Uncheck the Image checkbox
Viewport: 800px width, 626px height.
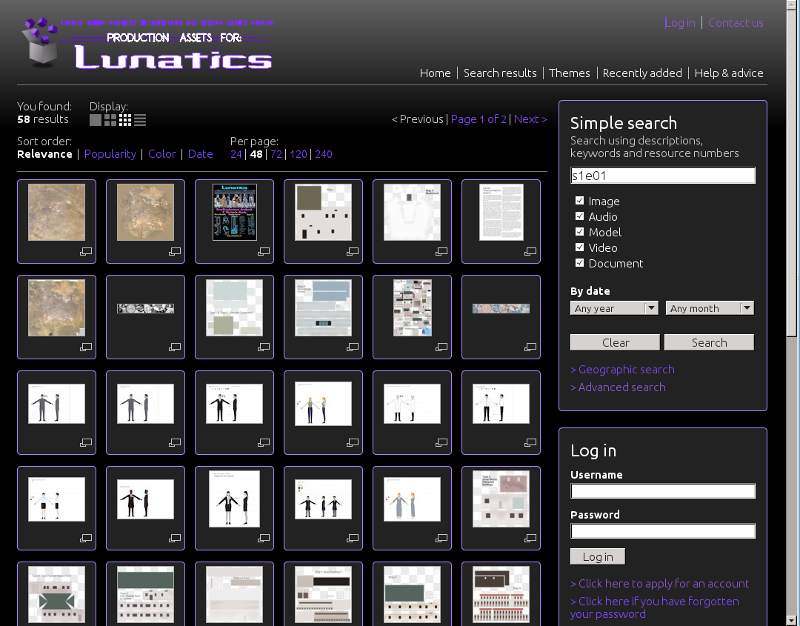click(580, 201)
